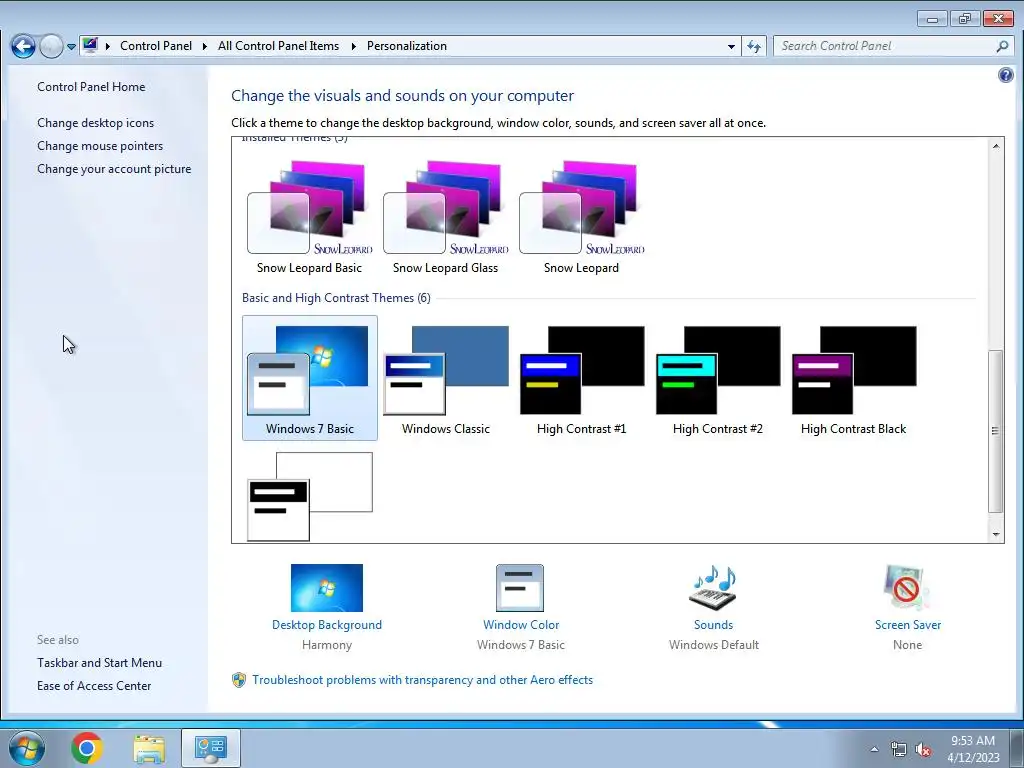Open Taskbar and Start Menu link
Image resolution: width=1024 pixels, height=768 pixels.
(99, 662)
